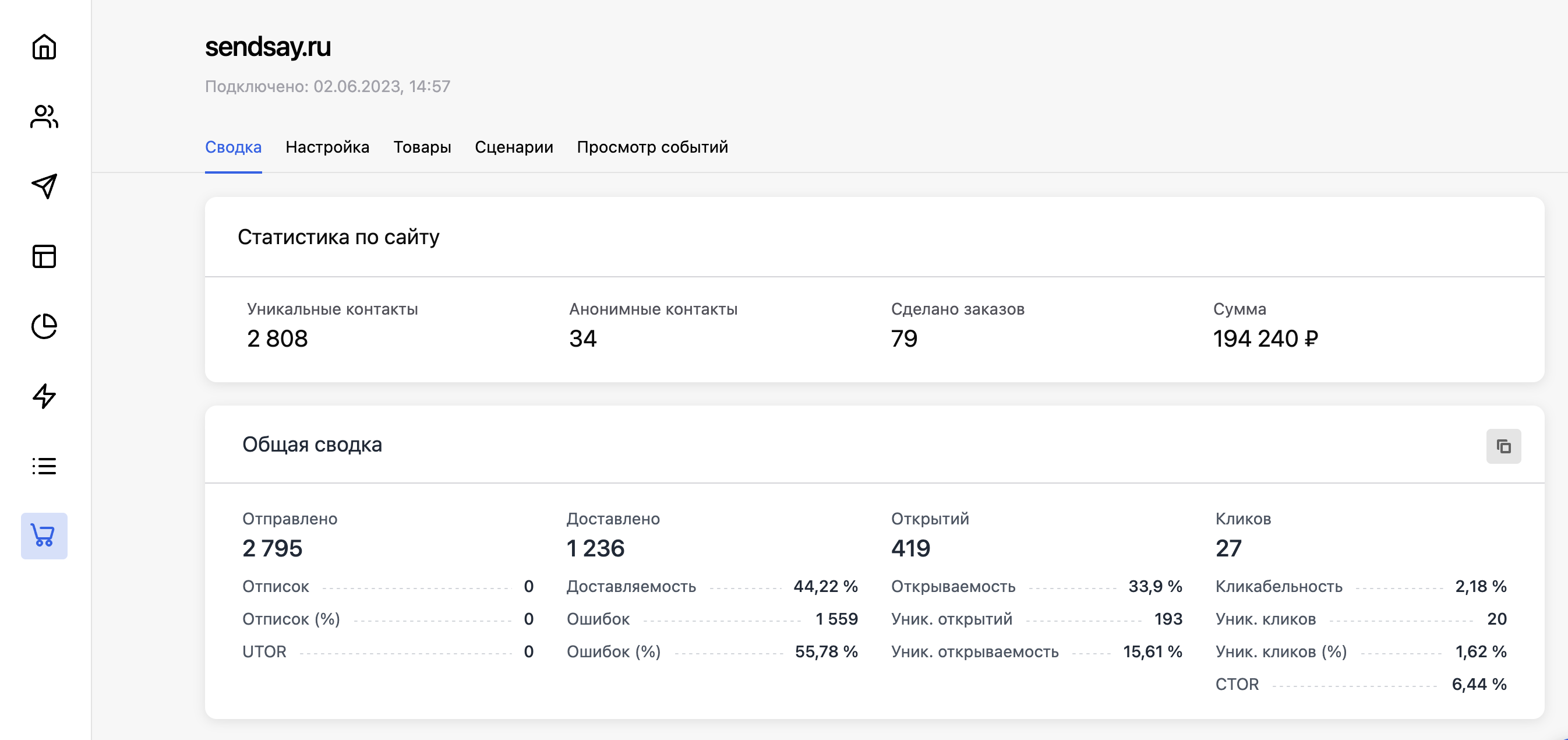The width and height of the screenshot is (1568, 740).
Task: Go to the Товары tab
Action: [422, 147]
